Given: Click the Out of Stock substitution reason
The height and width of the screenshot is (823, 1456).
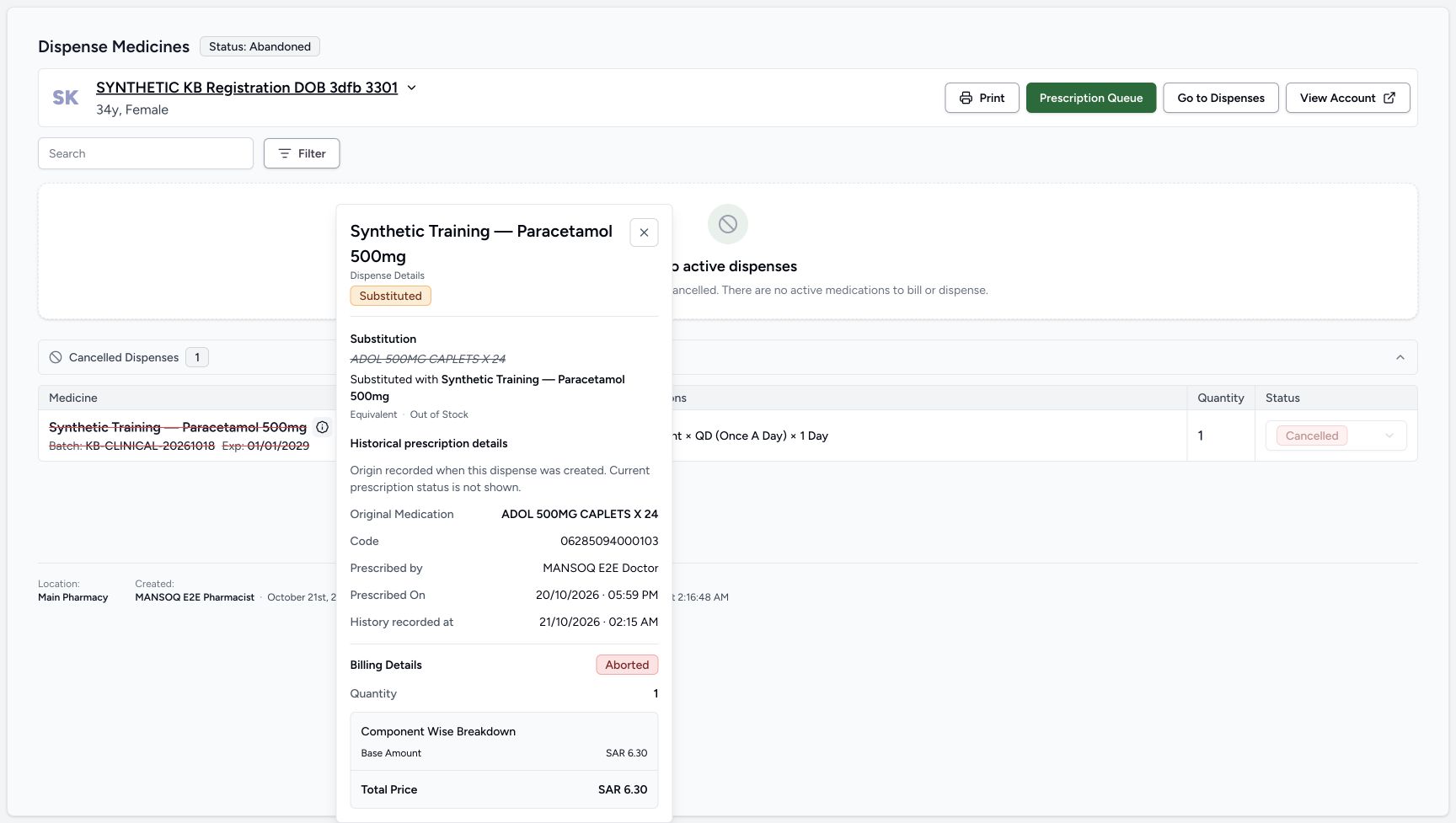Looking at the screenshot, I should pyautogui.click(x=439, y=414).
